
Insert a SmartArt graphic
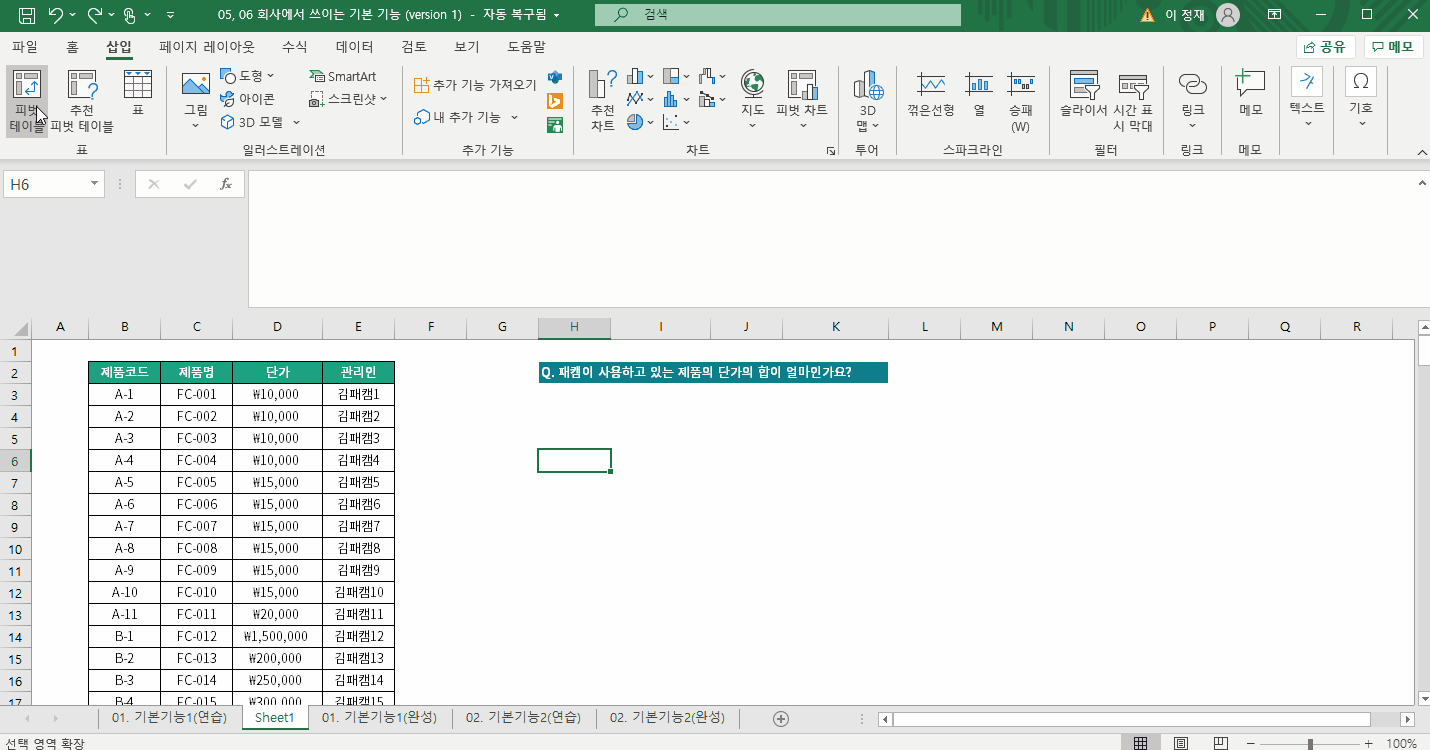point(342,76)
